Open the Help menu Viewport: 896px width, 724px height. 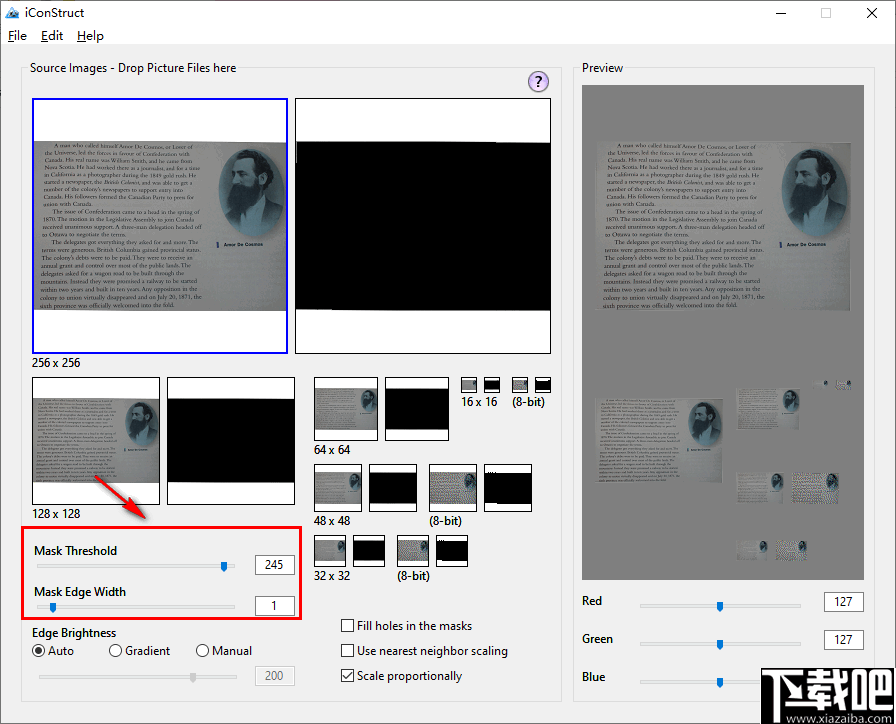coord(90,36)
